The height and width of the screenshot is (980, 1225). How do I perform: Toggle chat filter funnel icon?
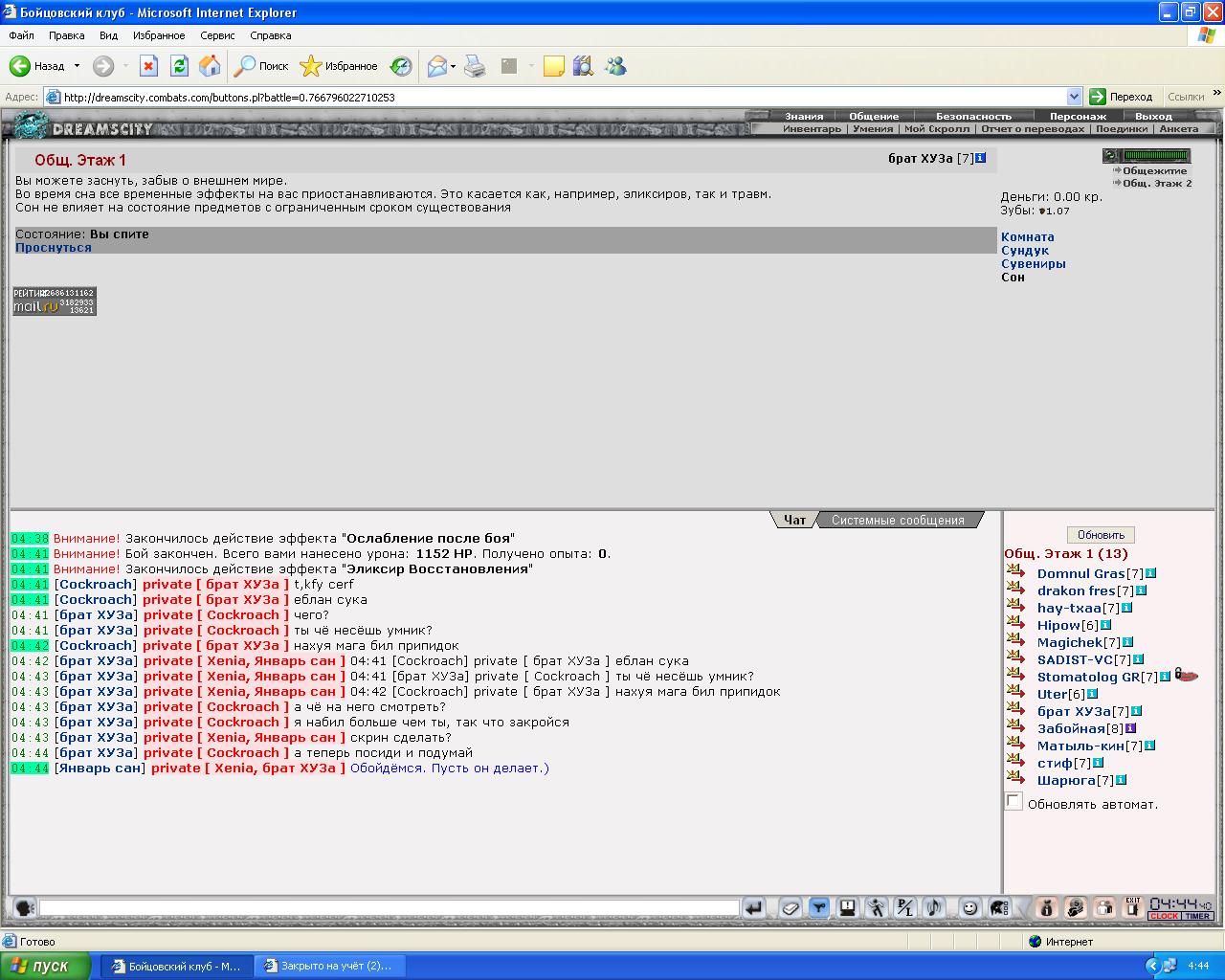818,907
